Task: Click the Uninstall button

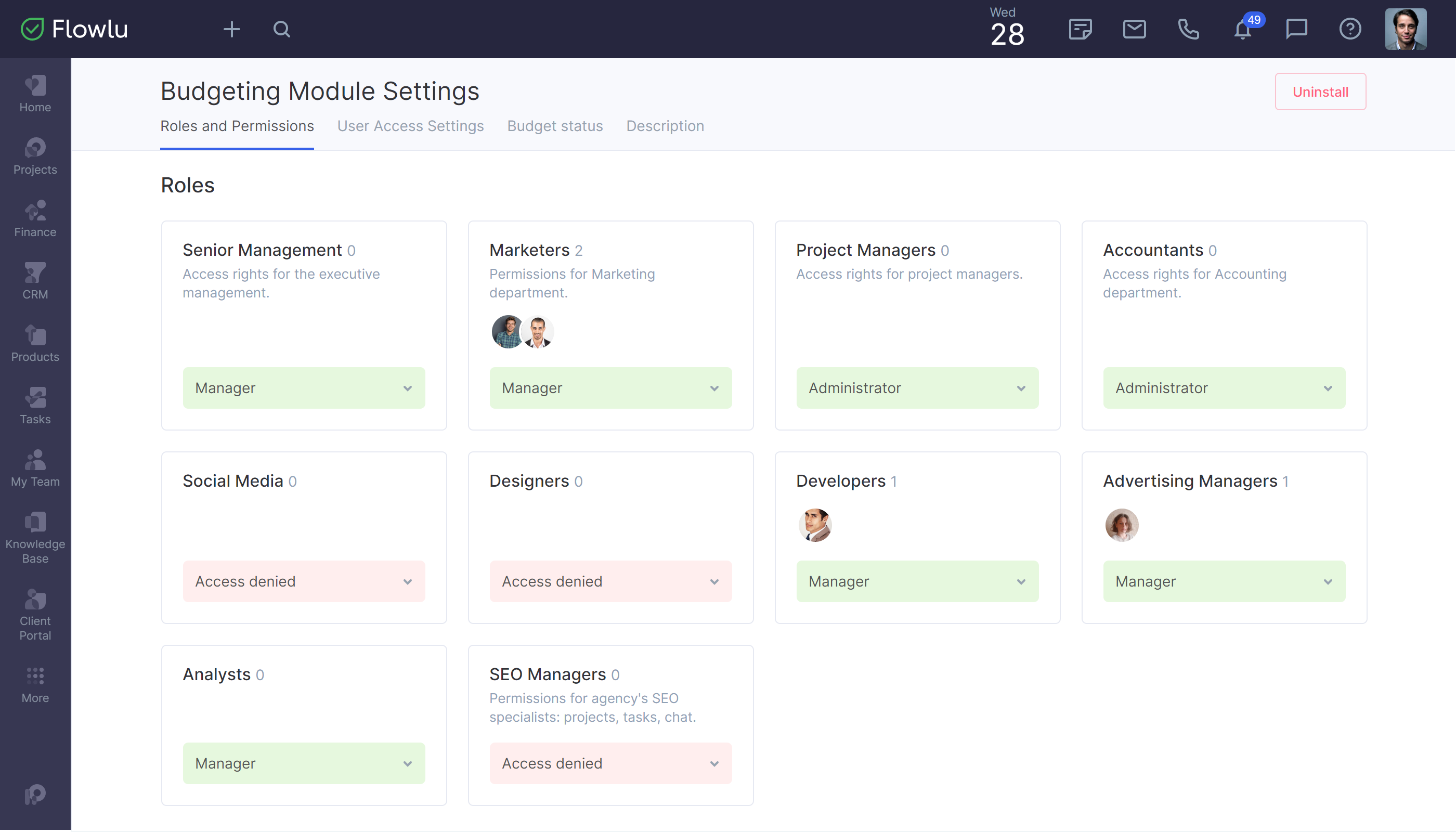Action: click(x=1319, y=92)
